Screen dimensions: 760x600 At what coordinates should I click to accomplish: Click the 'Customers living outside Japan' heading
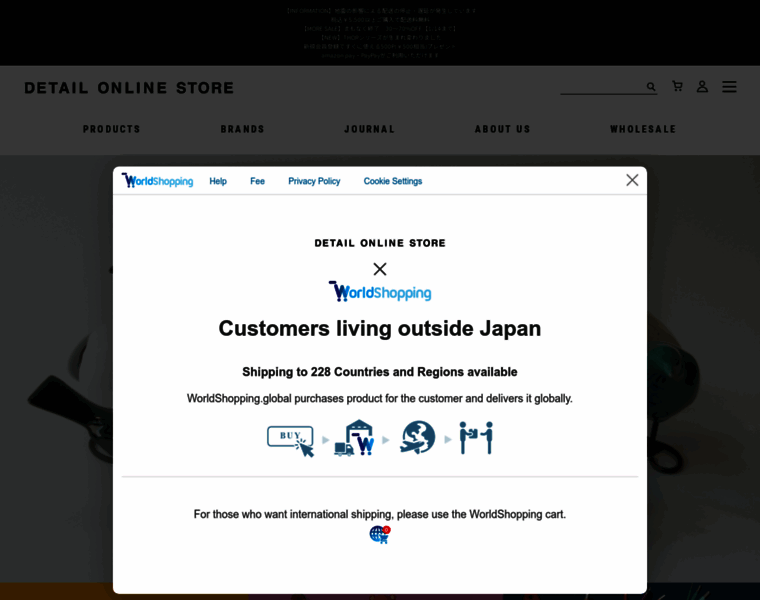point(380,329)
